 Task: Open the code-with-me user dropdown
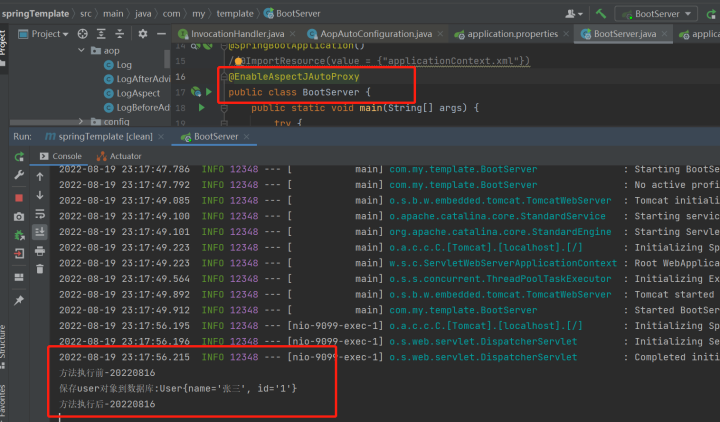click(x=574, y=14)
